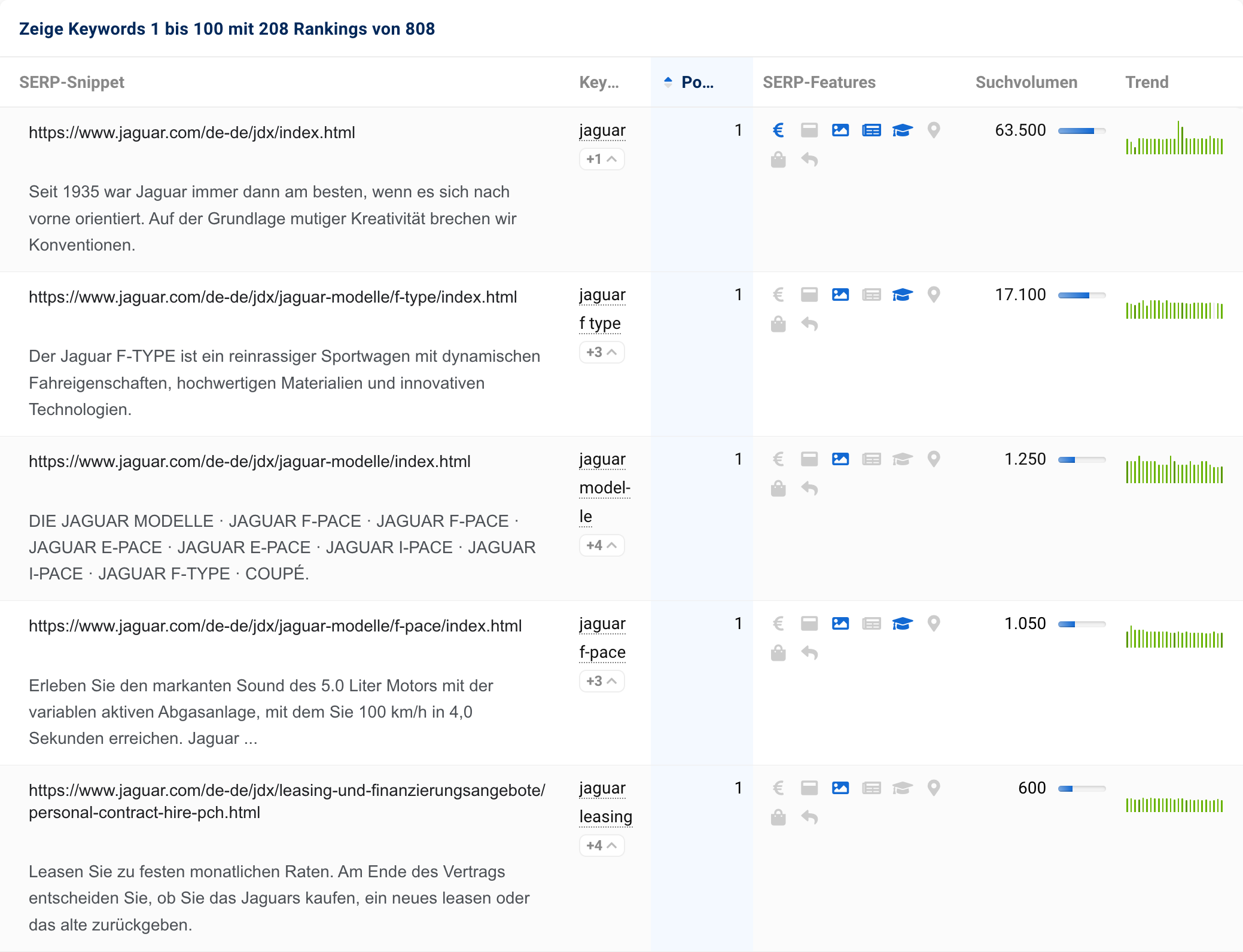The width and height of the screenshot is (1243, 952).
Task: Click the trend chart in the jaguar leasing row
Action: (1174, 804)
